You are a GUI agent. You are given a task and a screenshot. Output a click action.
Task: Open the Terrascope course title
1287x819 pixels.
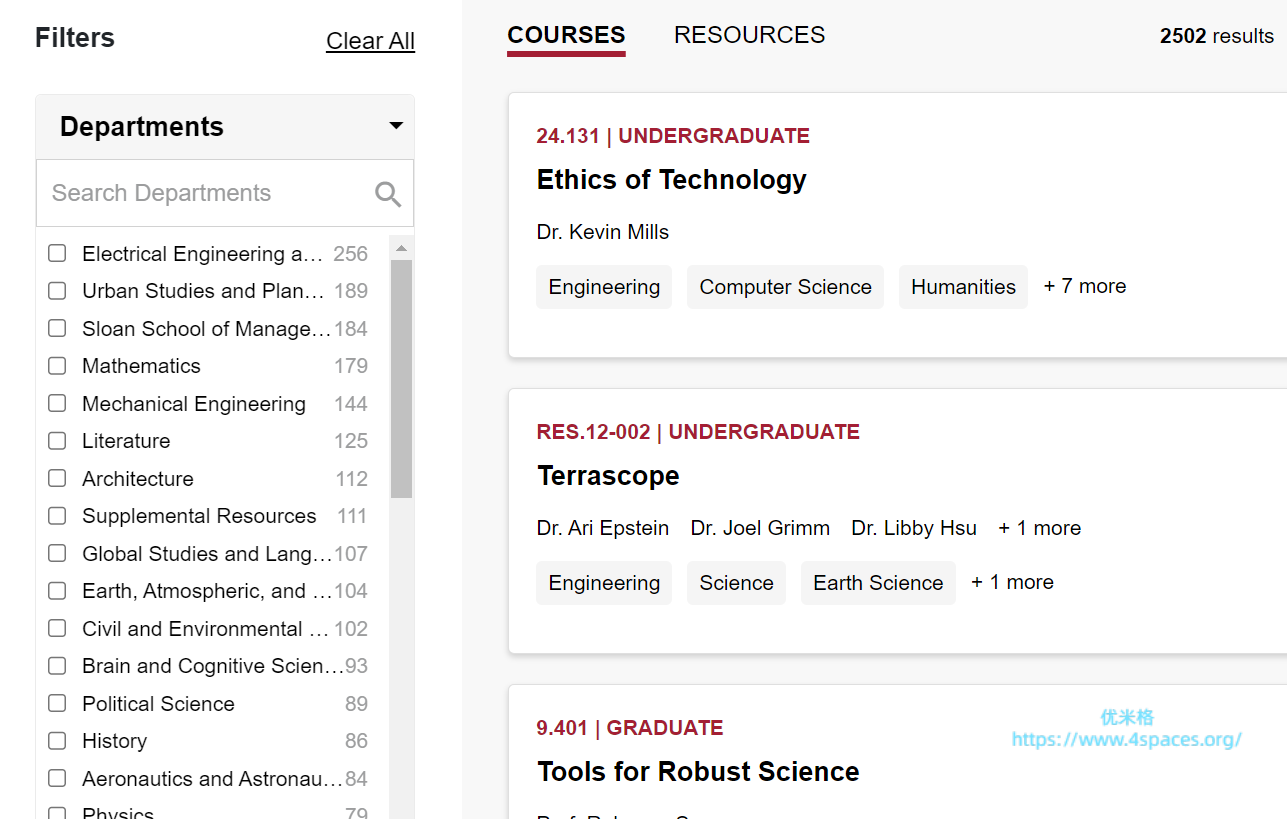point(608,476)
